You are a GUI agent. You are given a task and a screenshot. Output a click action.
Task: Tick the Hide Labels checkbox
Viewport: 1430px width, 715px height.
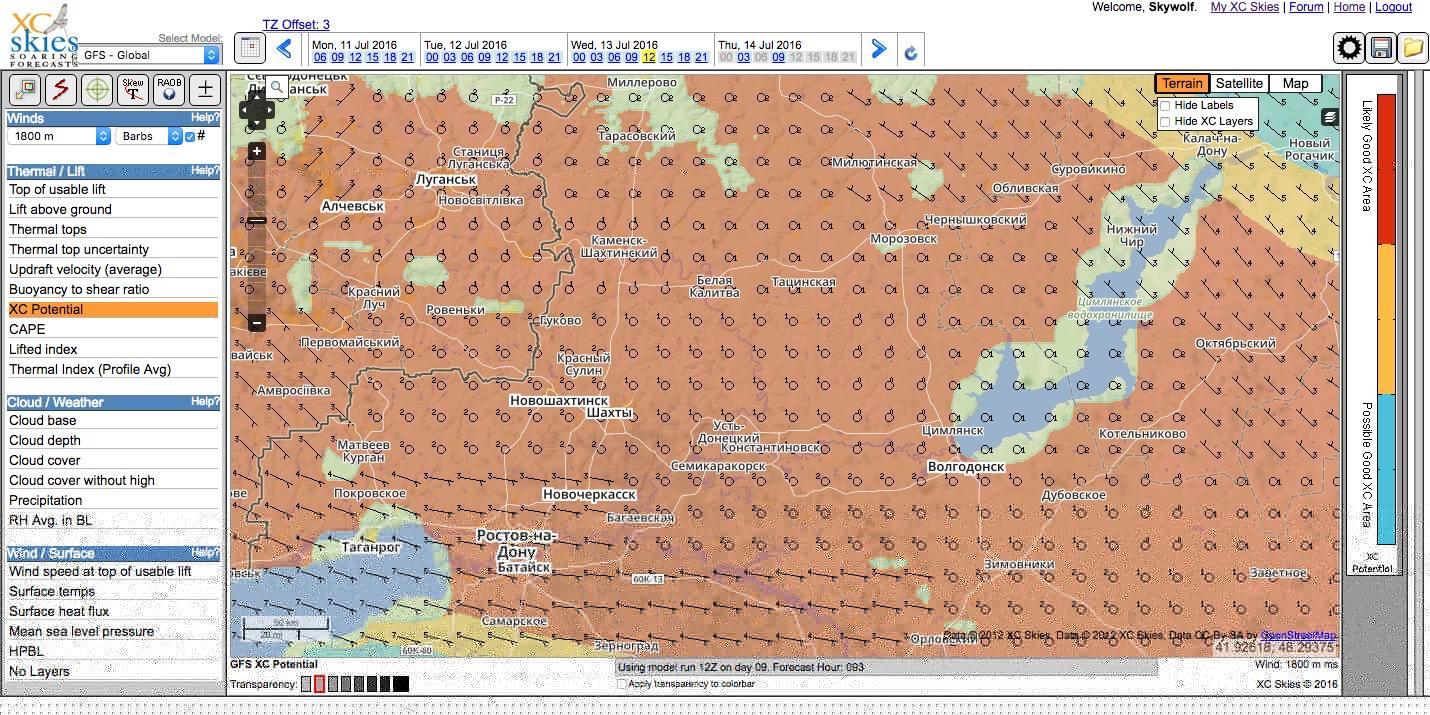1165,106
